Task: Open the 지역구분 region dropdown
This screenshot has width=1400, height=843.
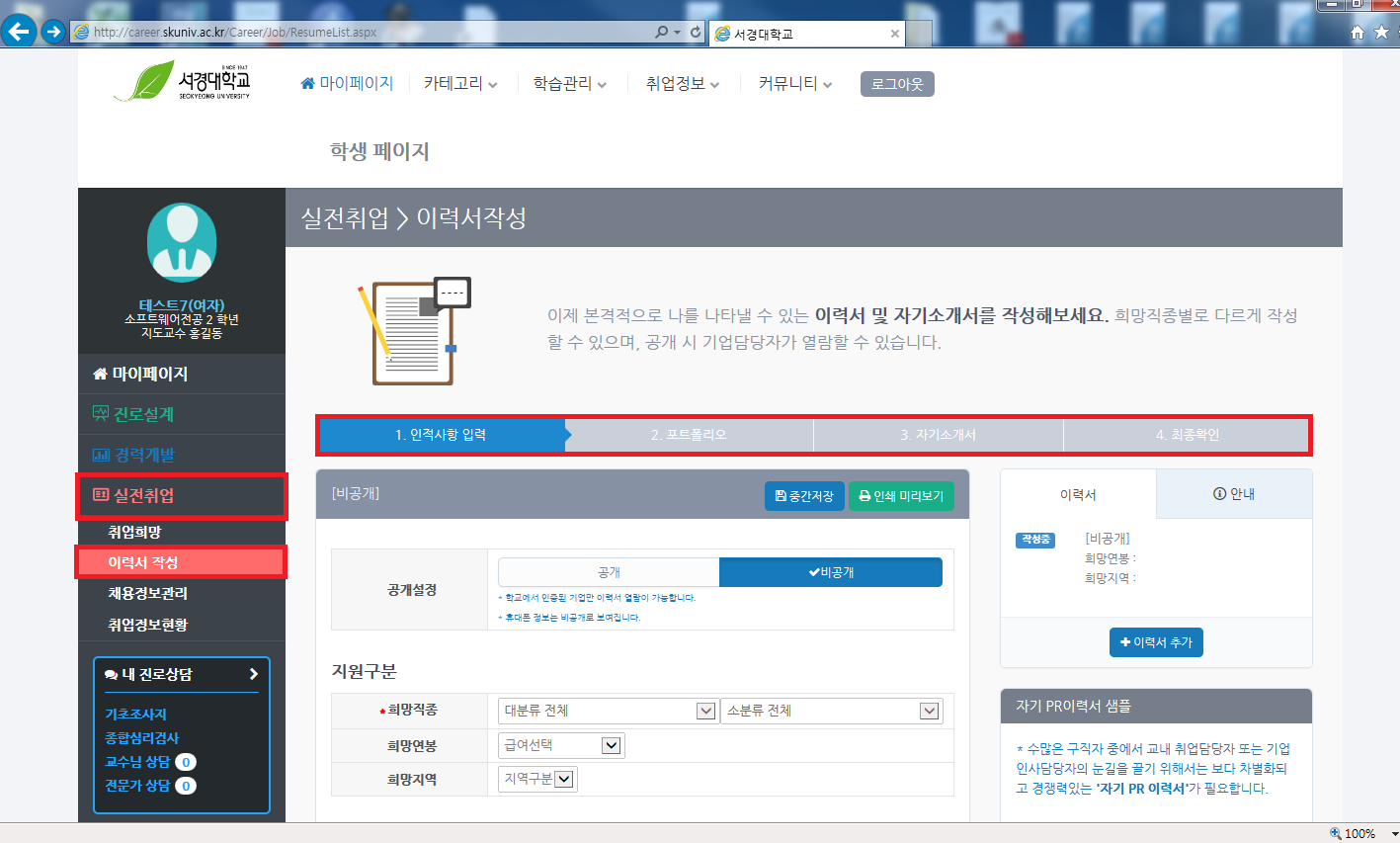Action: (x=535, y=779)
